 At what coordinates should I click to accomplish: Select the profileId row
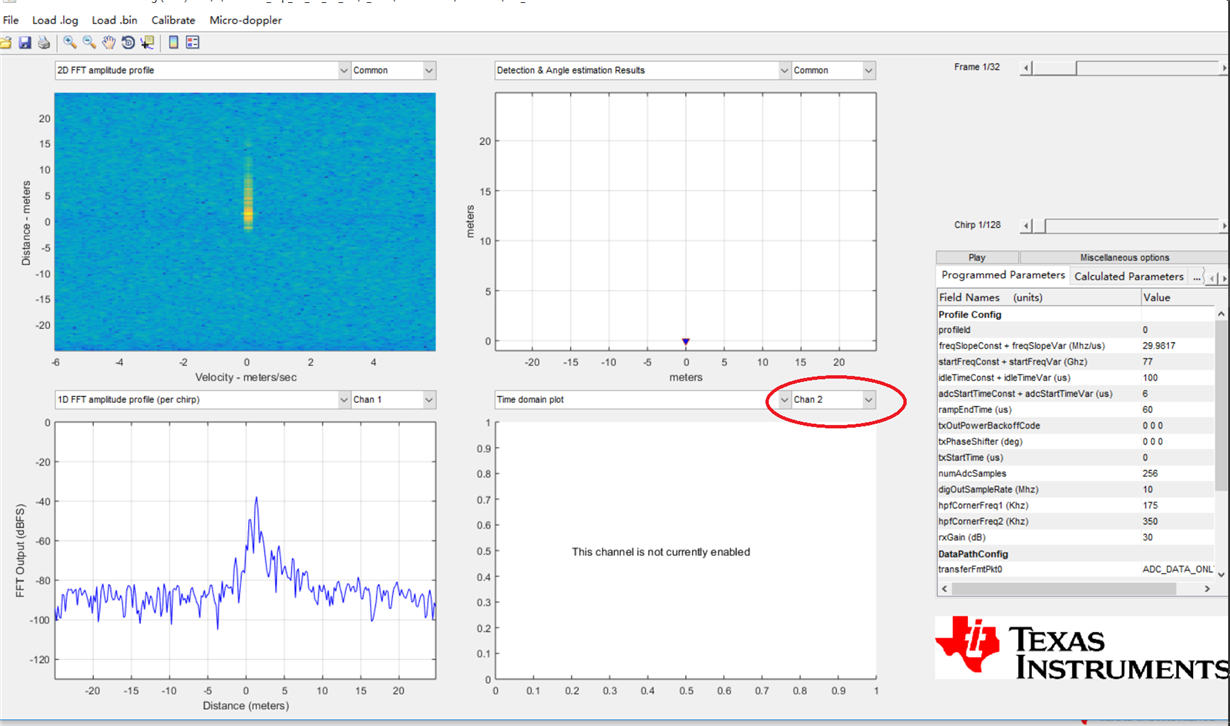pos(1076,329)
